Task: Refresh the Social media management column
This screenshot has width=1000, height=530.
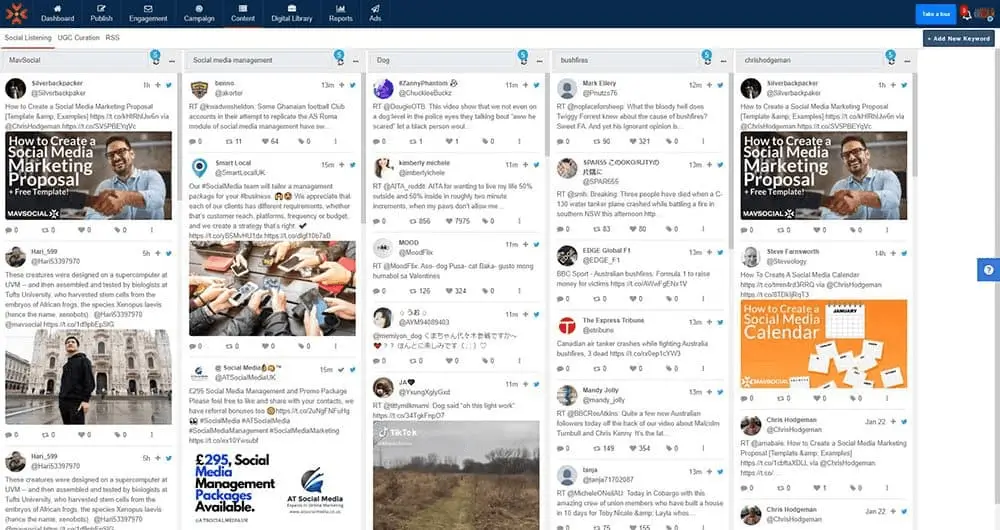Action: [340, 61]
